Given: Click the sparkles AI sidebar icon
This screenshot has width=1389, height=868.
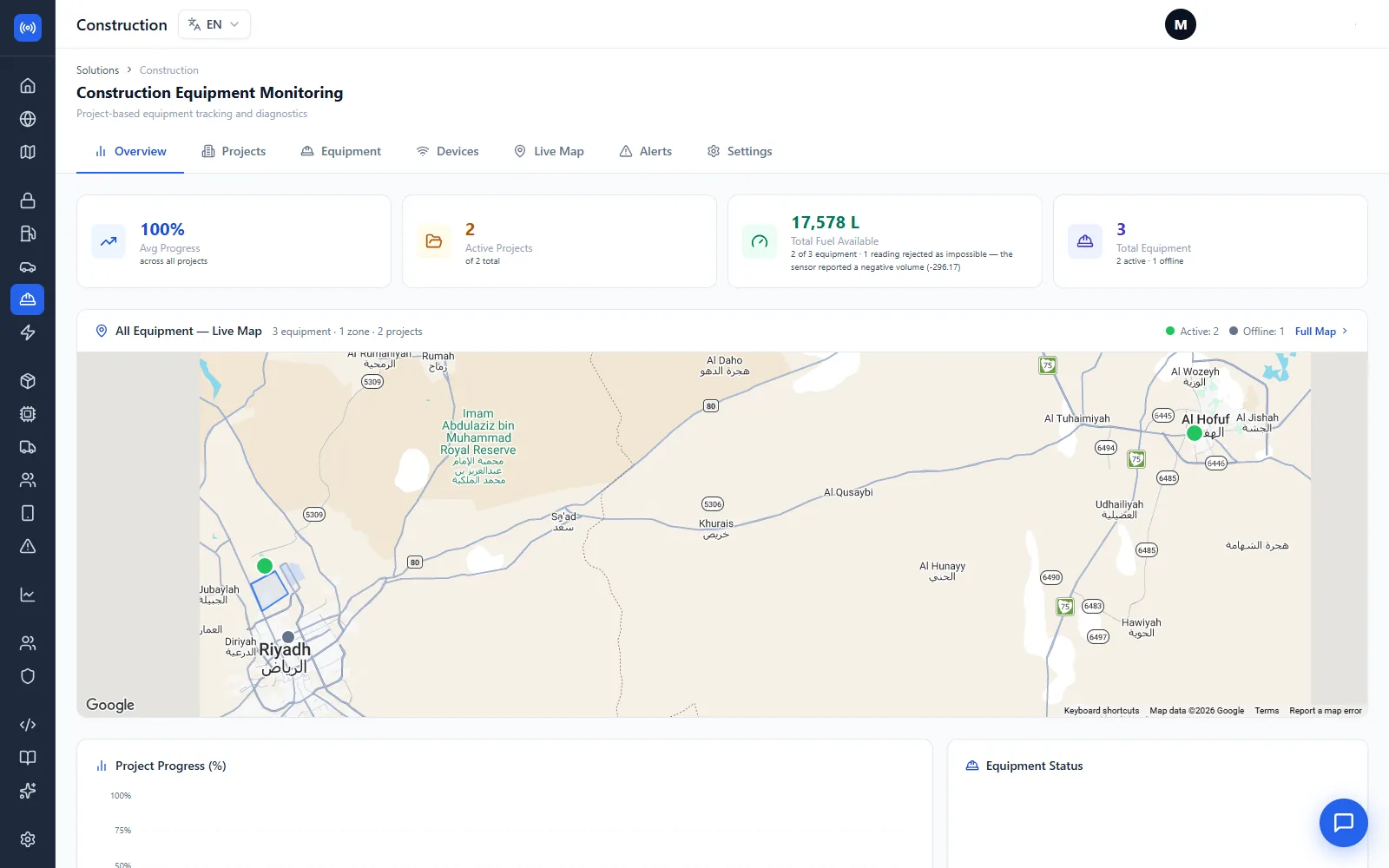Looking at the screenshot, I should (28, 791).
